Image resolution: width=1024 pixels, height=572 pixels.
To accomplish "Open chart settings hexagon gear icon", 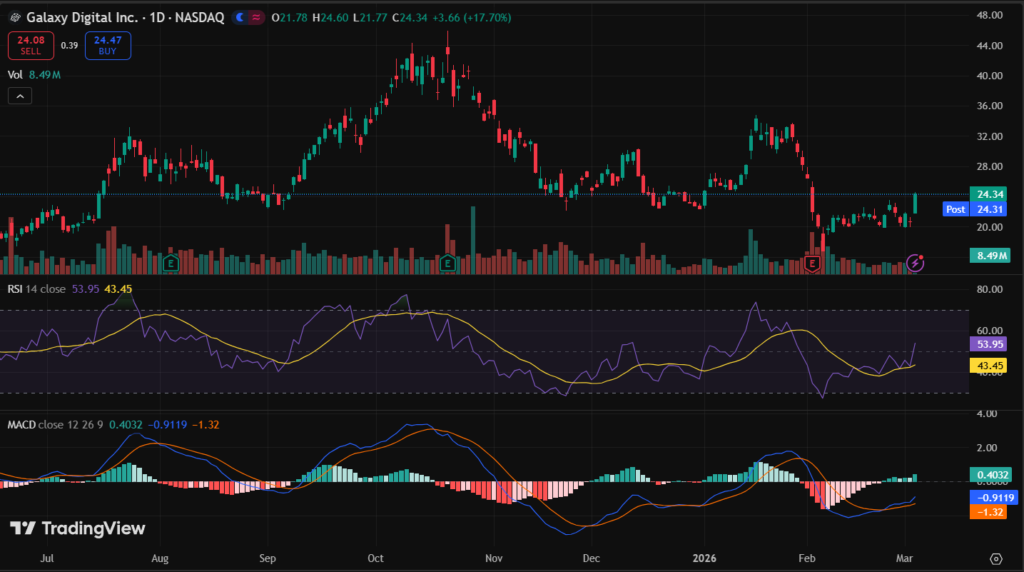I will click(996, 558).
